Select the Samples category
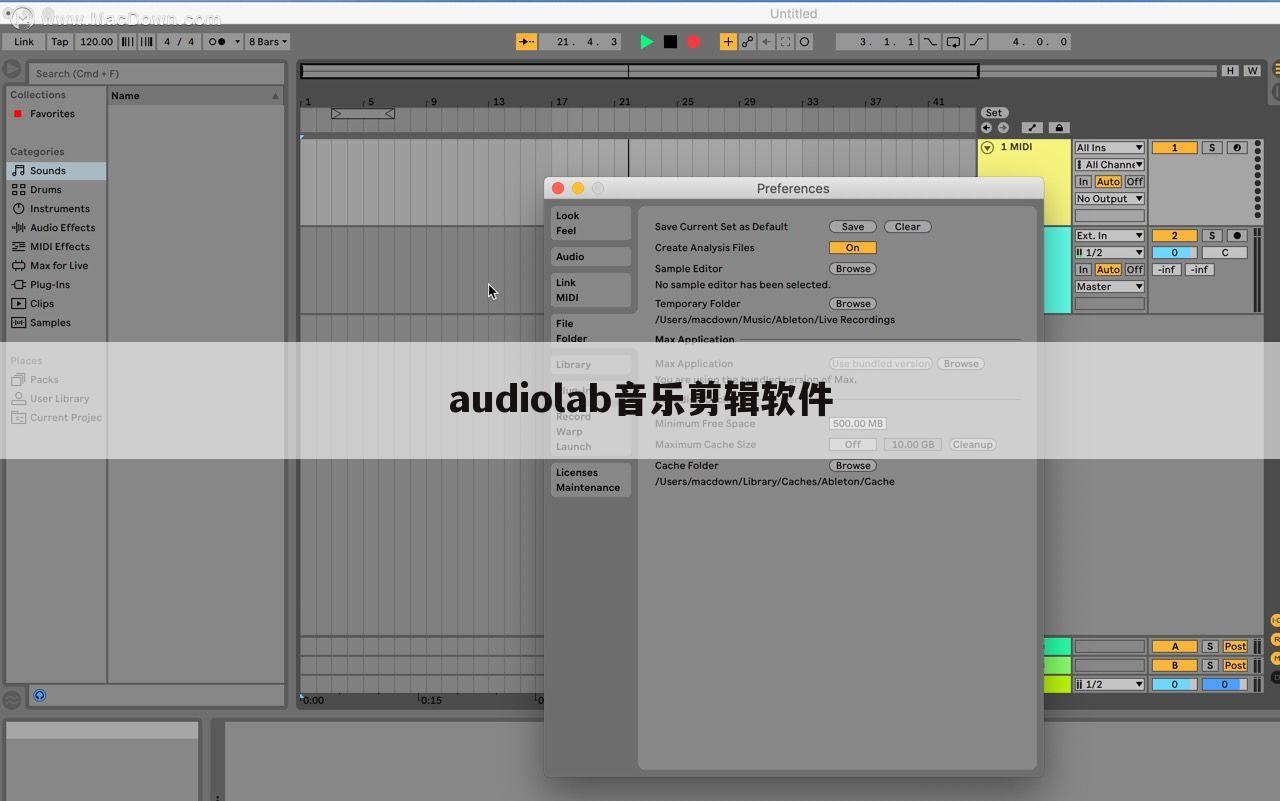Viewport: 1280px width, 801px height. 56,323
